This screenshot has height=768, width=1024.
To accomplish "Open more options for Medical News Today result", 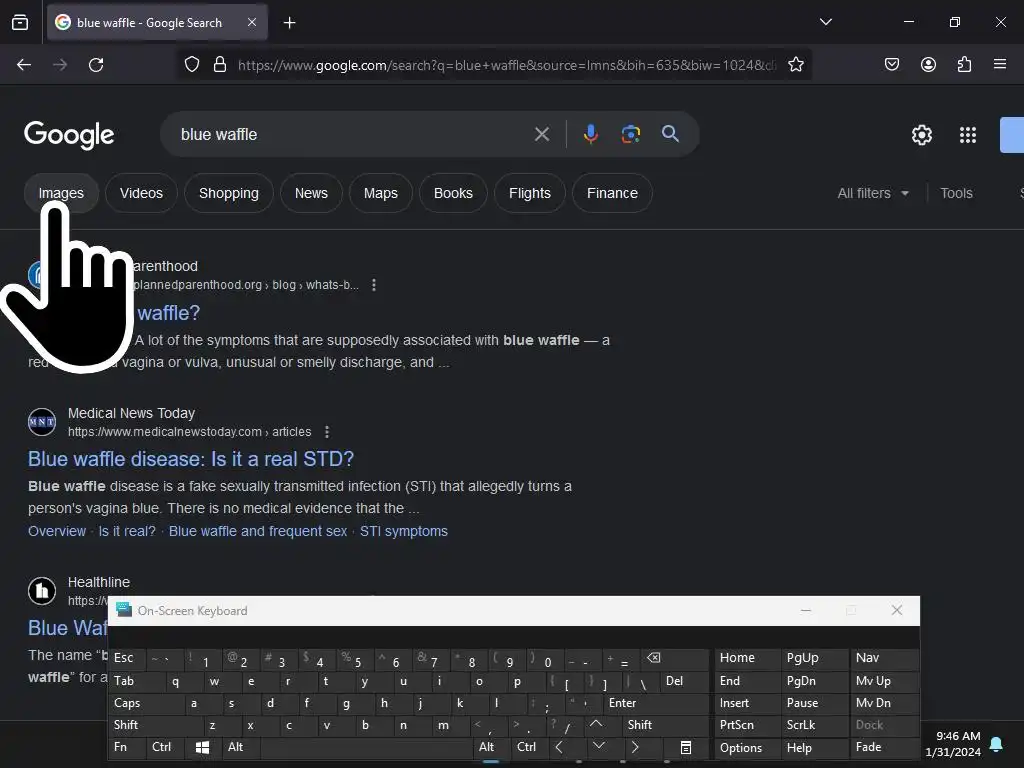I will [x=327, y=432].
